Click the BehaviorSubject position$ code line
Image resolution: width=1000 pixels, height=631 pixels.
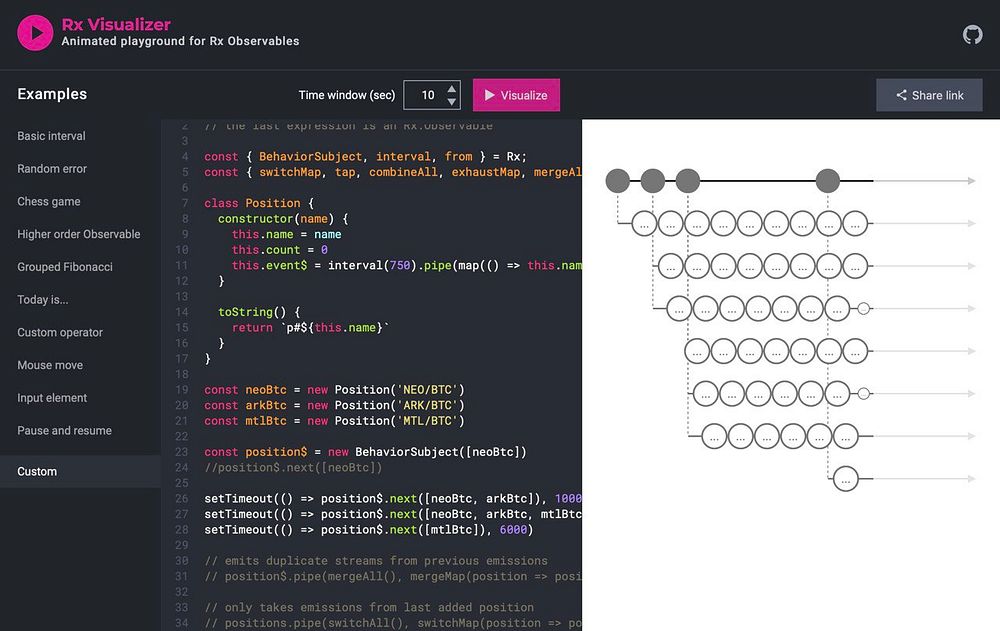(x=365, y=452)
